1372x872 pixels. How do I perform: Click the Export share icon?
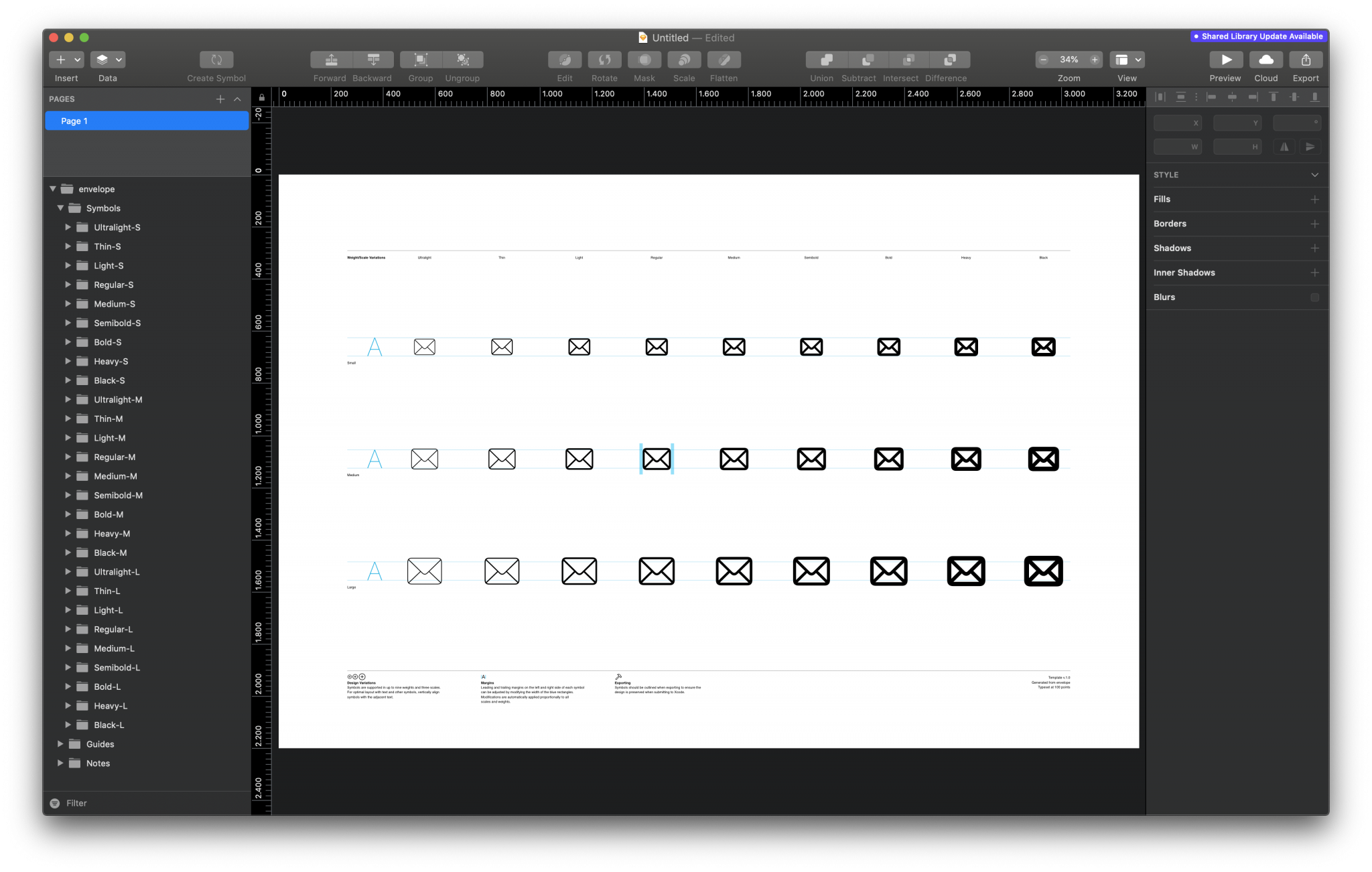click(x=1306, y=60)
